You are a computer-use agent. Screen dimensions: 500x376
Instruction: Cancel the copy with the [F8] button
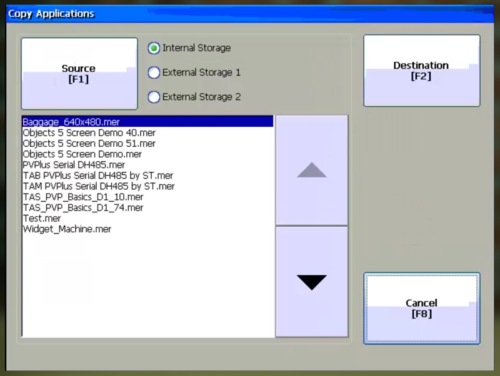(x=422, y=308)
